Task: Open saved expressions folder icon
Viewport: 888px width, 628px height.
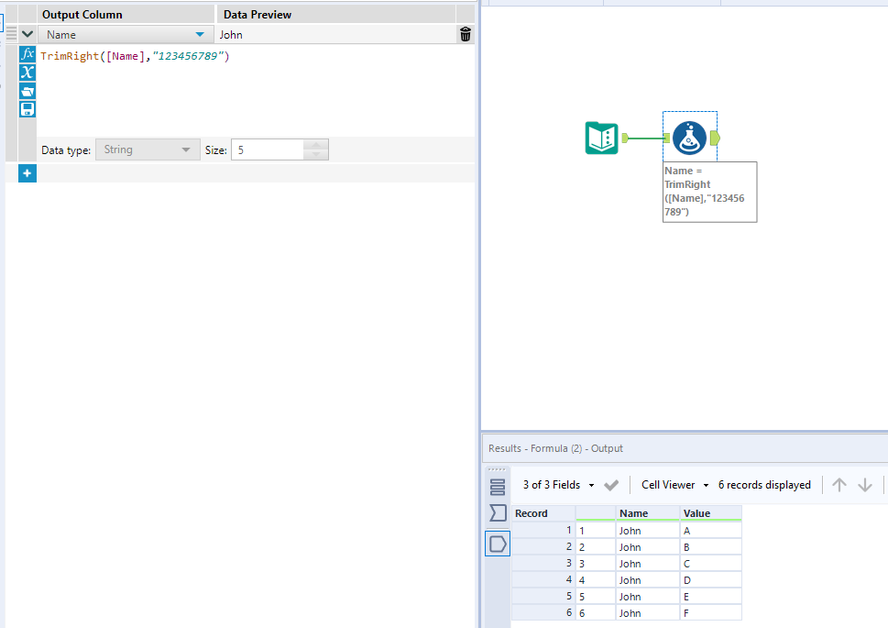Action: click(27, 91)
